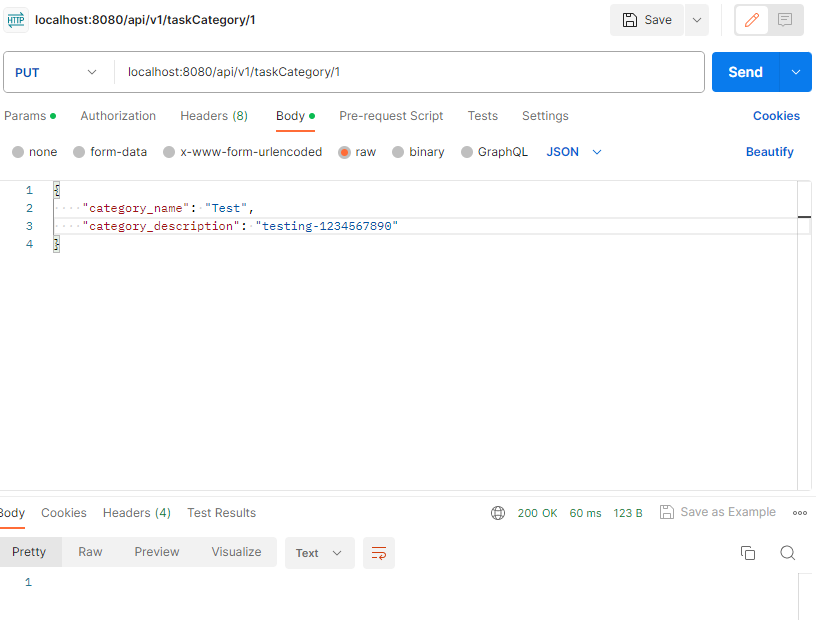Click line number 4 in request editor
Screen dimensions: 816x620
tap(29, 244)
